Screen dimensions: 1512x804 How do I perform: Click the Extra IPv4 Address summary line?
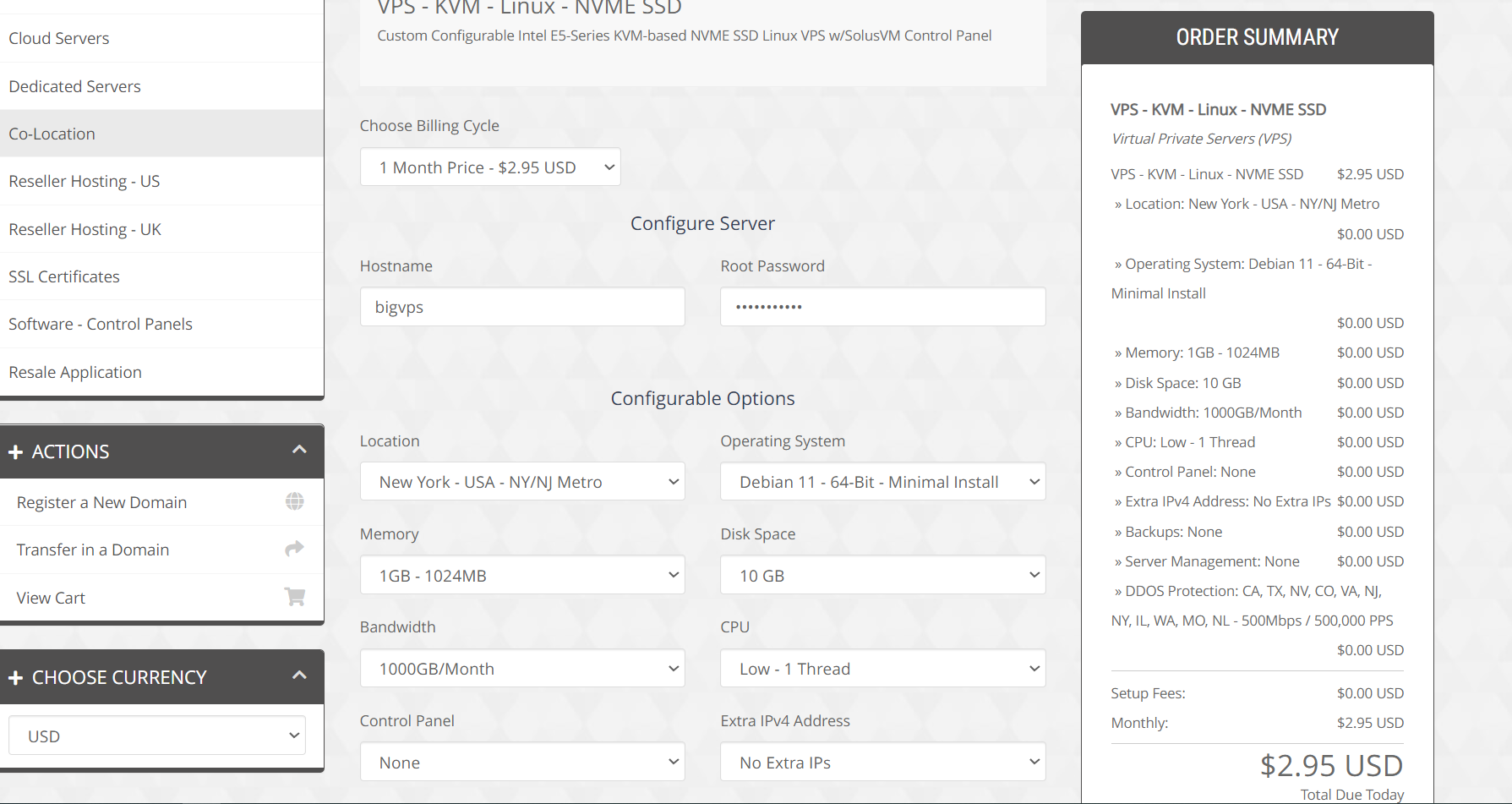tap(1257, 501)
